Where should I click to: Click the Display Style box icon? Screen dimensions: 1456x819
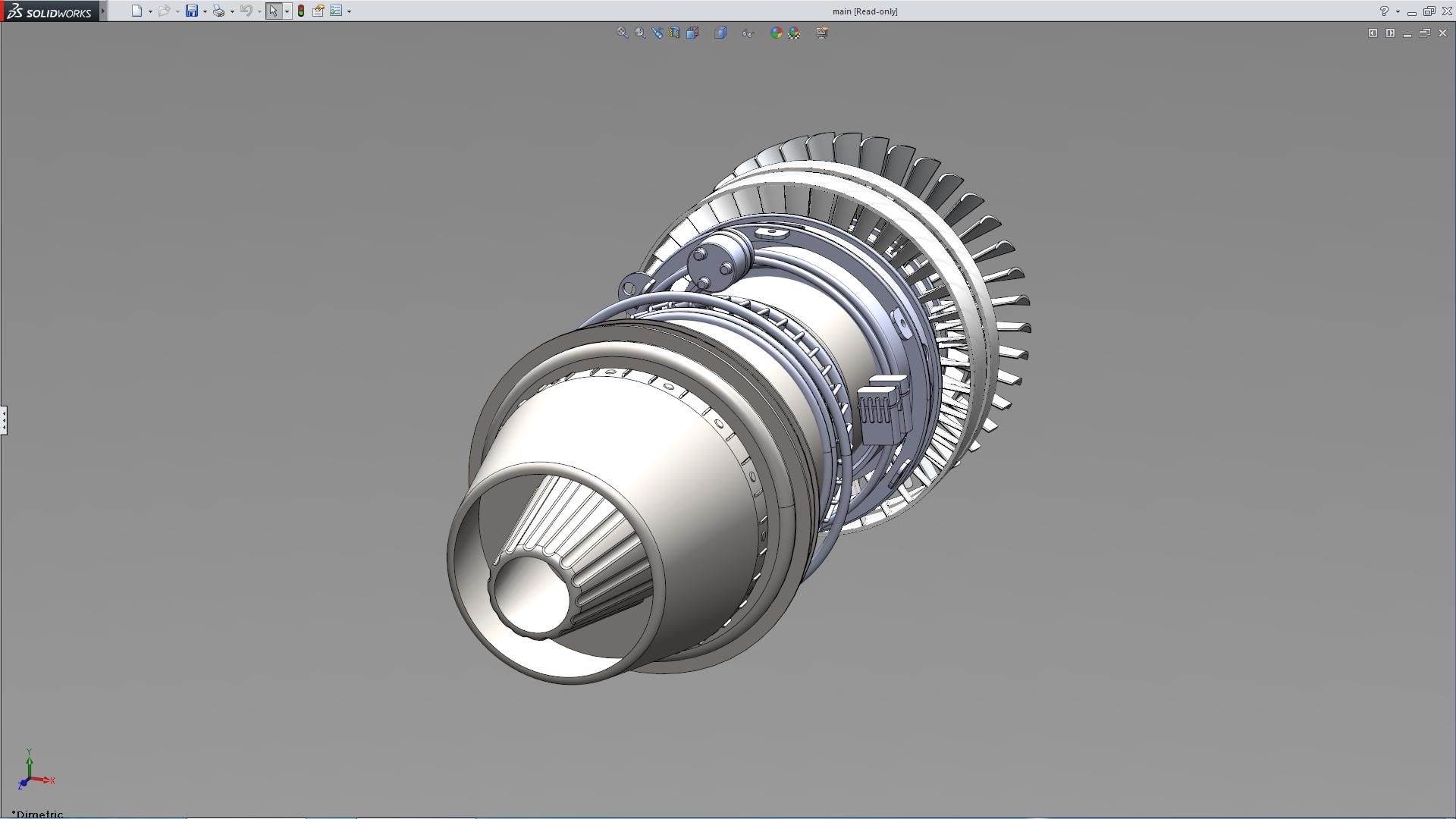pyautogui.click(x=720, y=33)
